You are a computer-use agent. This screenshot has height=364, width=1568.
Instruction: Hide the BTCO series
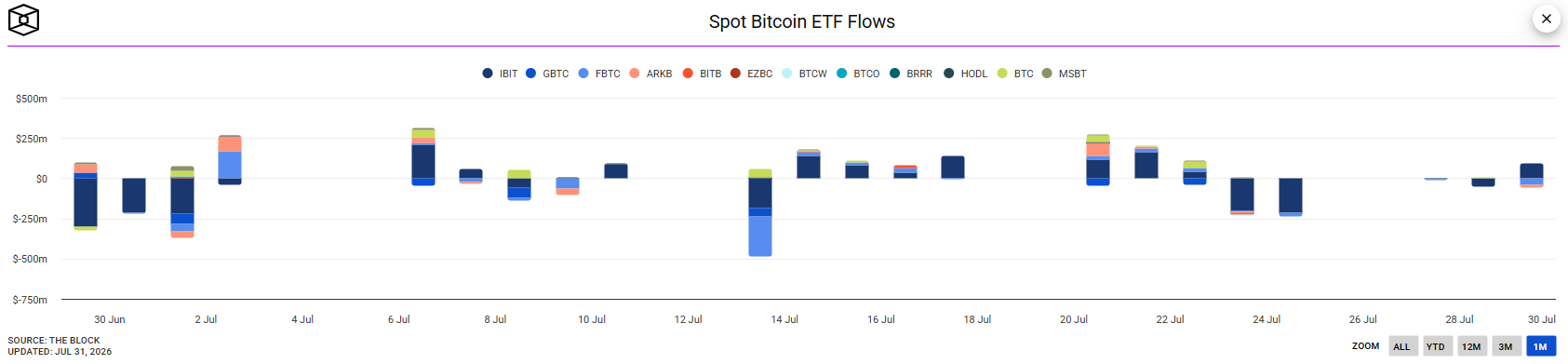click(x=858, y=74)
